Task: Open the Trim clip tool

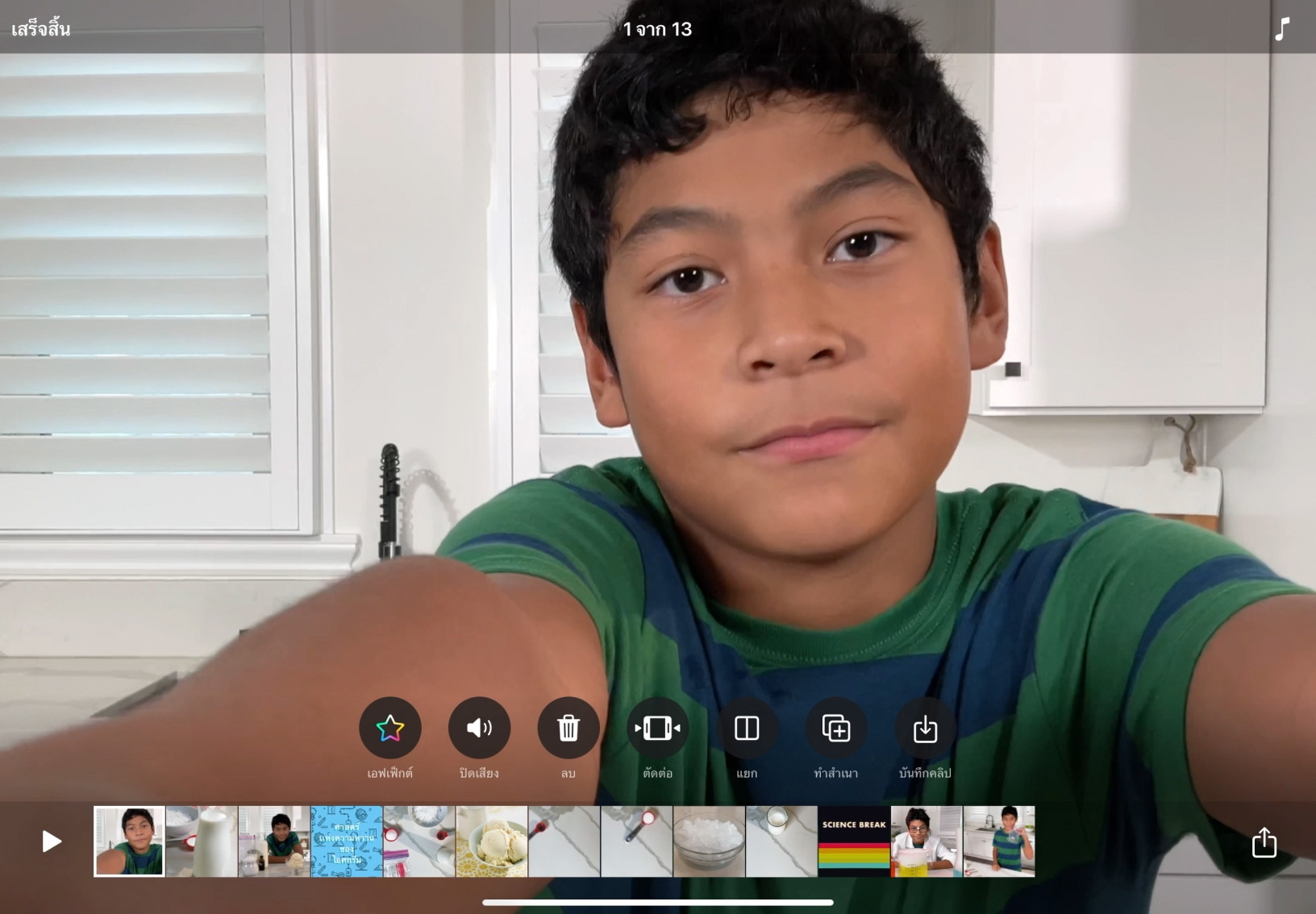Action: pos(657,729)
